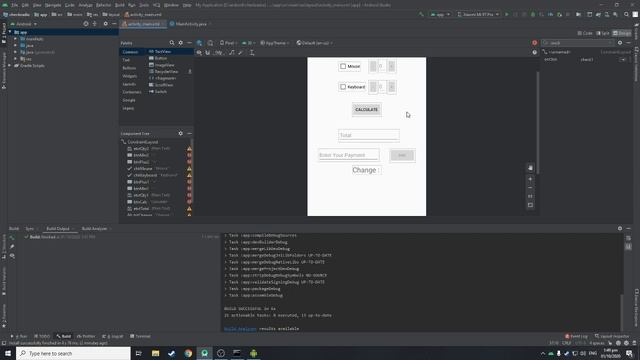Open attributes panel settings gear
The height and width of the screenshot is (360, 640).
click(620, 43)
